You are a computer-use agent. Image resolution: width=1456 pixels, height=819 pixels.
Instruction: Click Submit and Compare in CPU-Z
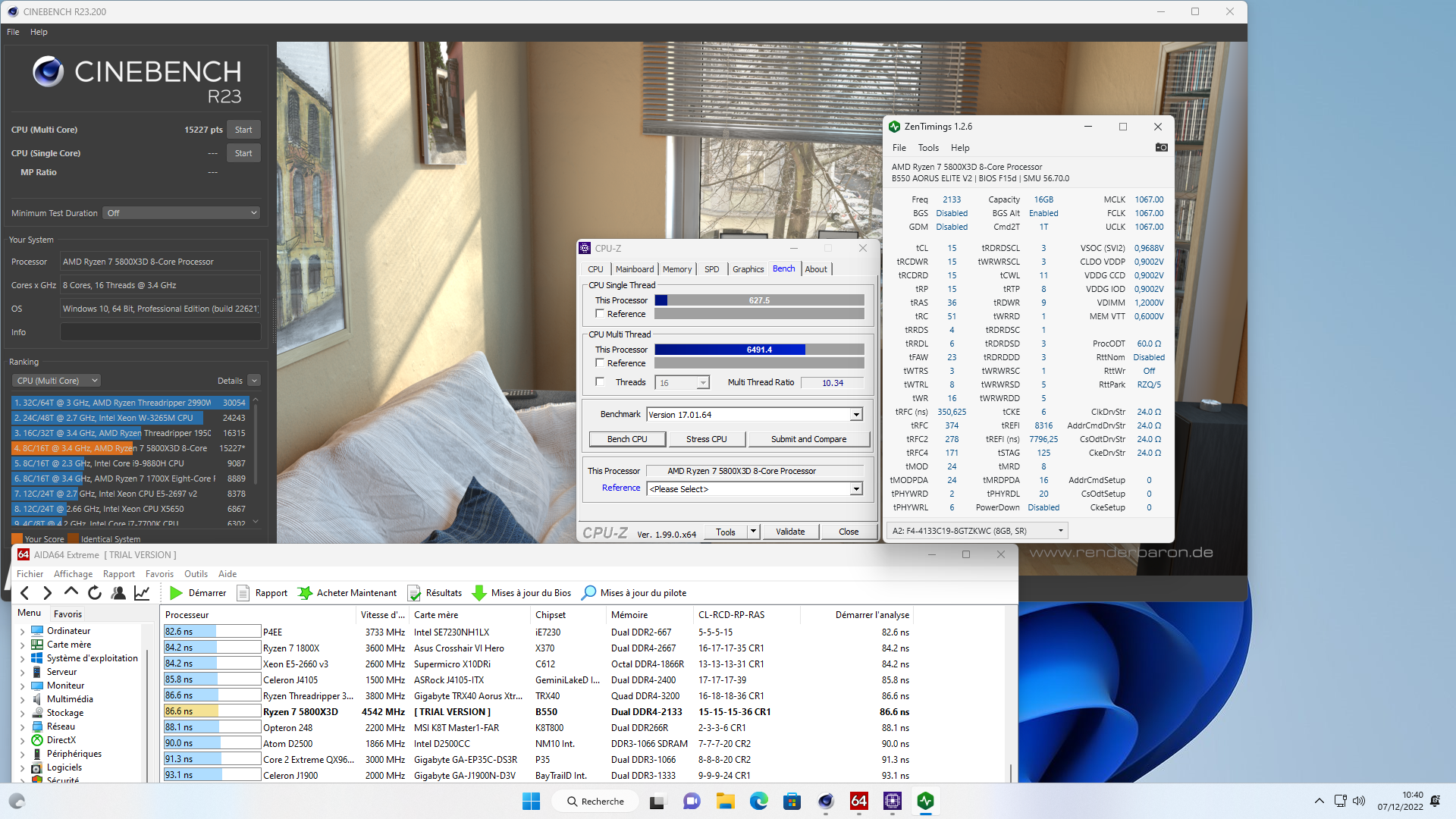coord(809,439)
